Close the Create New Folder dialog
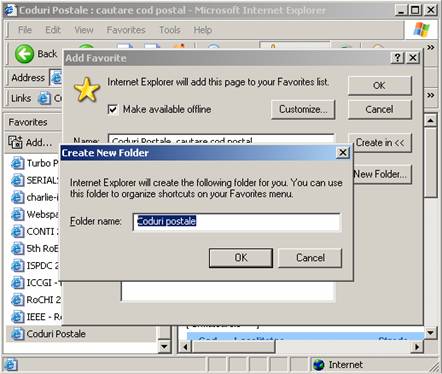This screenshot has width=442, height=374. 343,153
